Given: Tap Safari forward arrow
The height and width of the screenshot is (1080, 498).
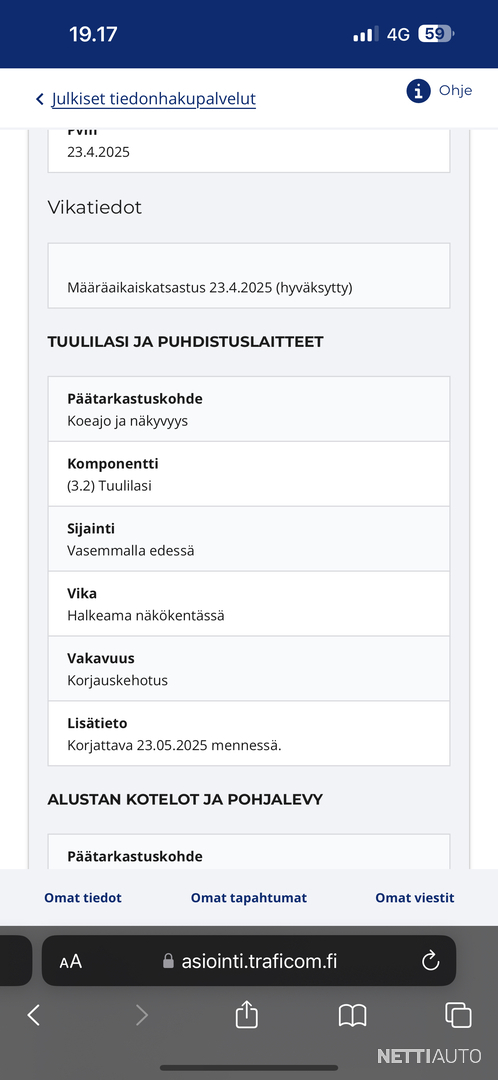Looking at the screenshot, I should 141,1015.
